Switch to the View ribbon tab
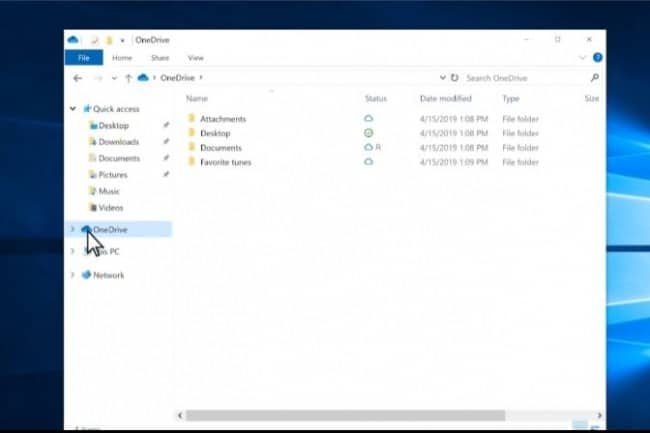Screen dimensions: 650x433 coord(195,58)
